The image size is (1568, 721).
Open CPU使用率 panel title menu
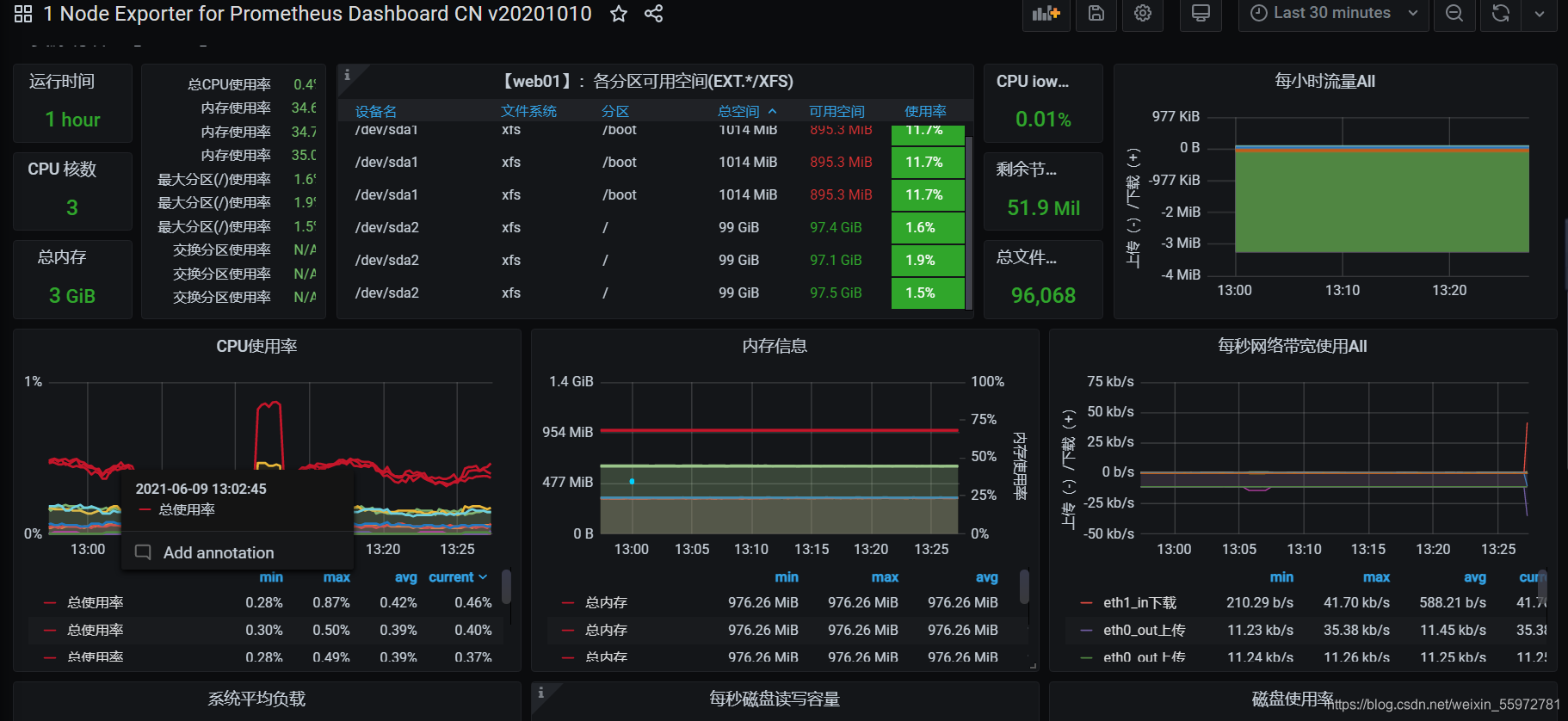tap(256, 346)
